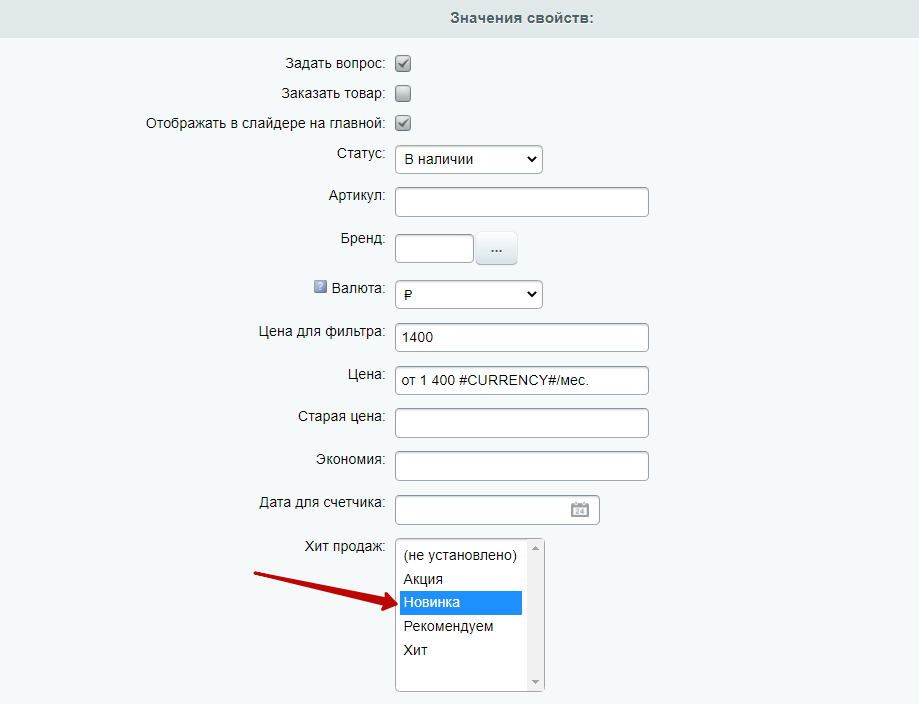This screenshot has height=704, width=919.
Task: Choose Хит in the Хит продаж list
Action: pyautogui.click(x=461, y=650)
